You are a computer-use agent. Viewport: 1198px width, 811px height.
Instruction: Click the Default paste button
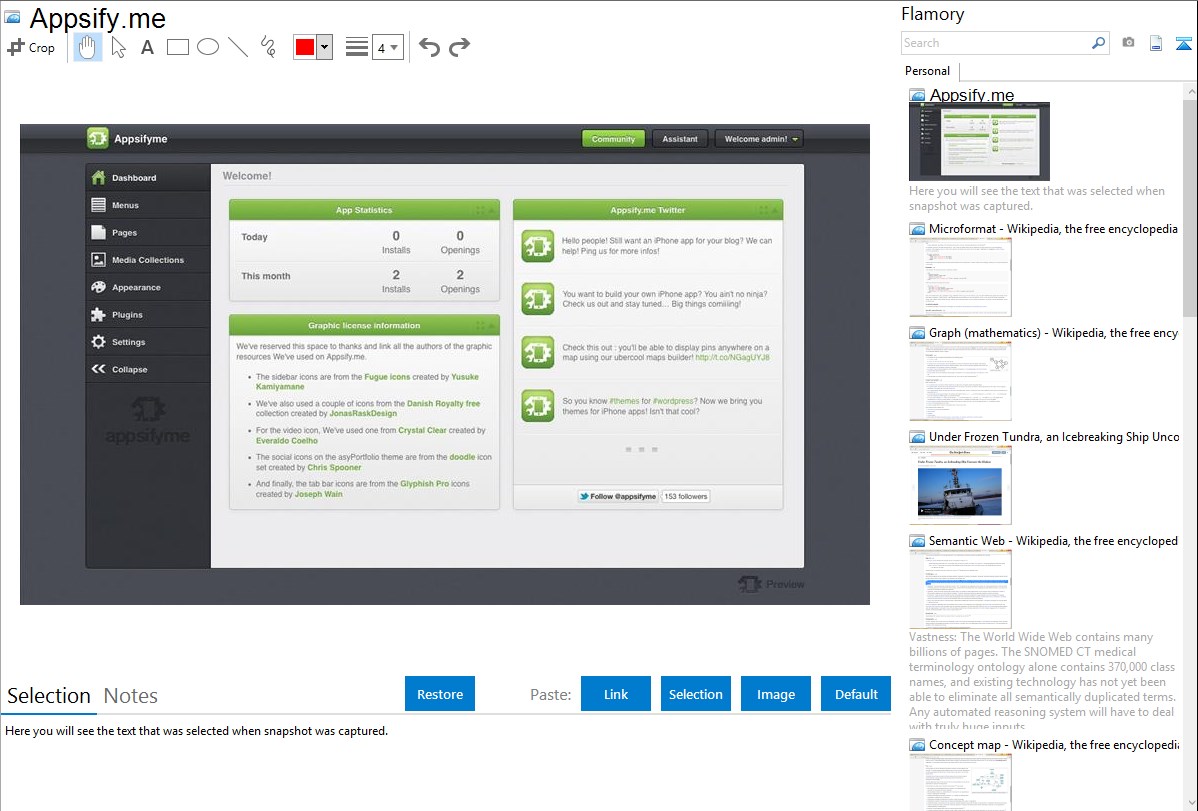(856, 694)
